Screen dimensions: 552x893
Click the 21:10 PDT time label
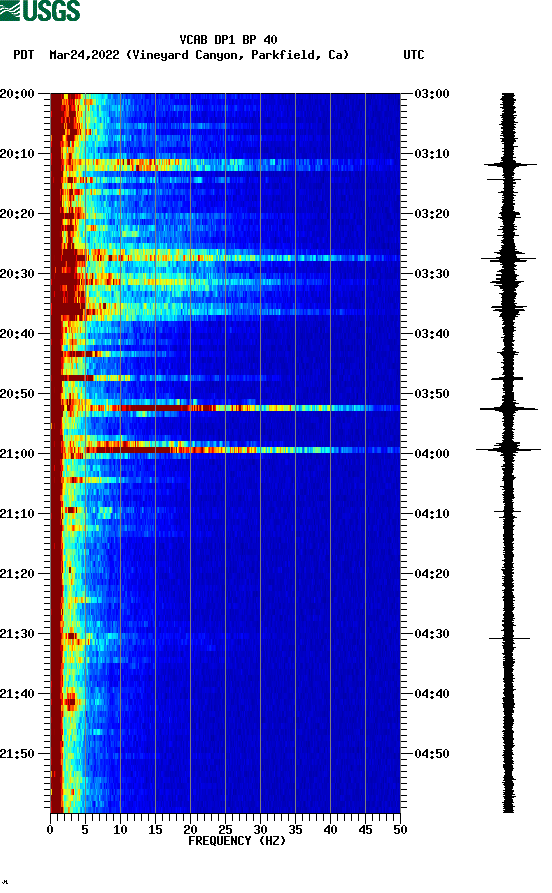pos(17,513)
